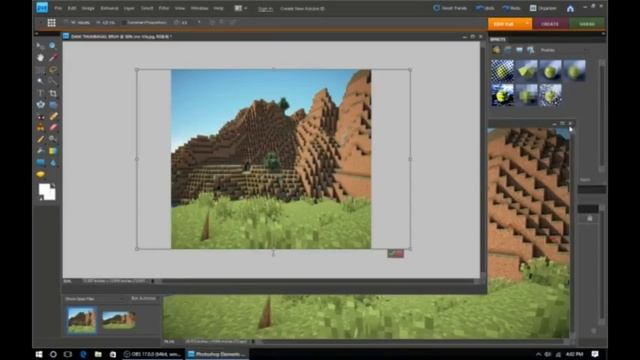Select the Spot Healing Brush tool
Image resolution: width=640 pixels, height=360 pixels.
coord(53,116)
